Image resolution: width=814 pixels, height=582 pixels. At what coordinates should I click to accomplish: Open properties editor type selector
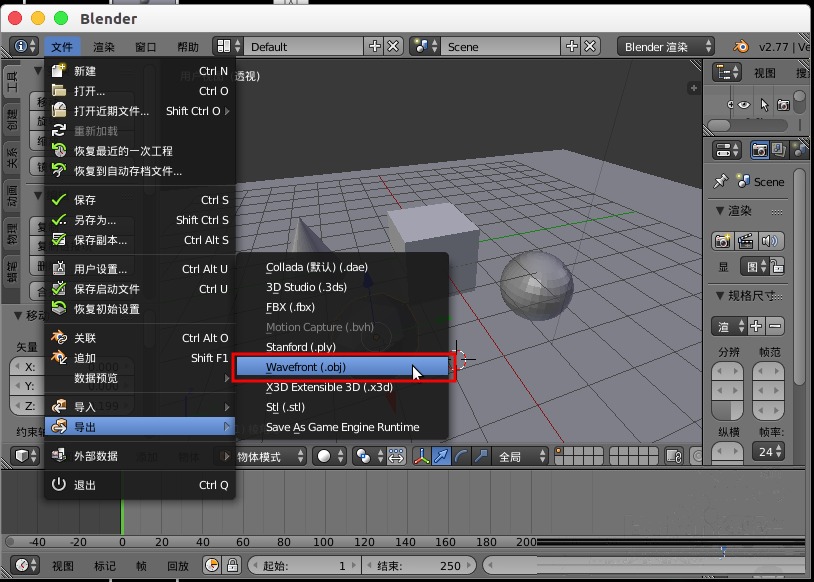pyautogui.click(x=727, y=150)
